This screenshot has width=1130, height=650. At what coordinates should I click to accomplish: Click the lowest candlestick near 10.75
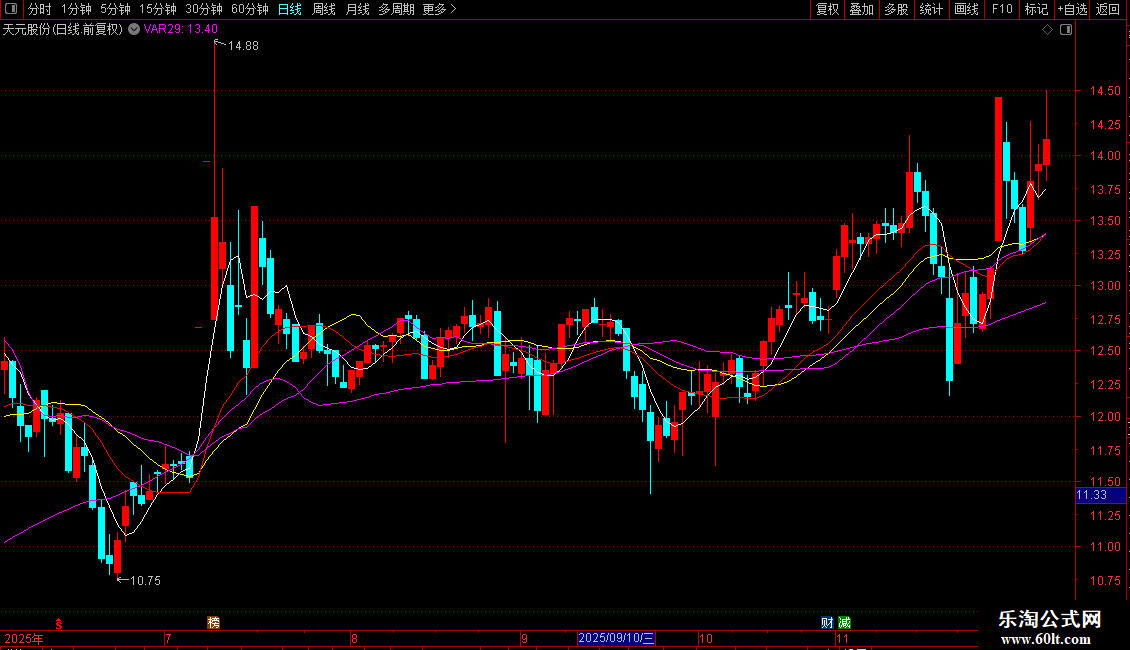pos(117,557)
